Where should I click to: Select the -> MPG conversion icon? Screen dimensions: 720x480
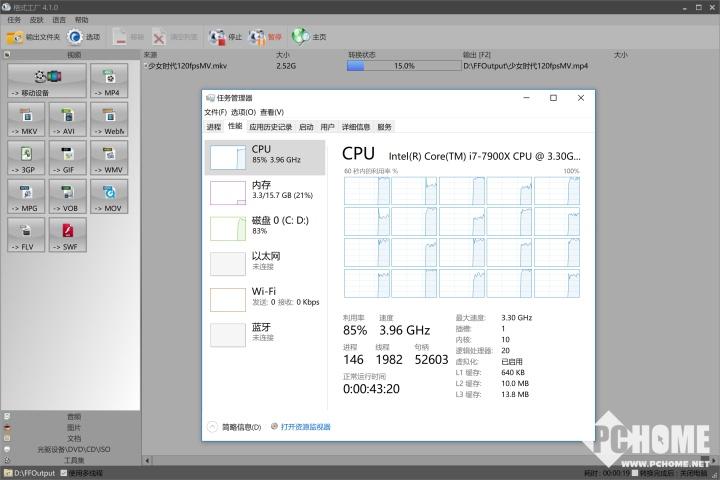click(x=26, y=197)
